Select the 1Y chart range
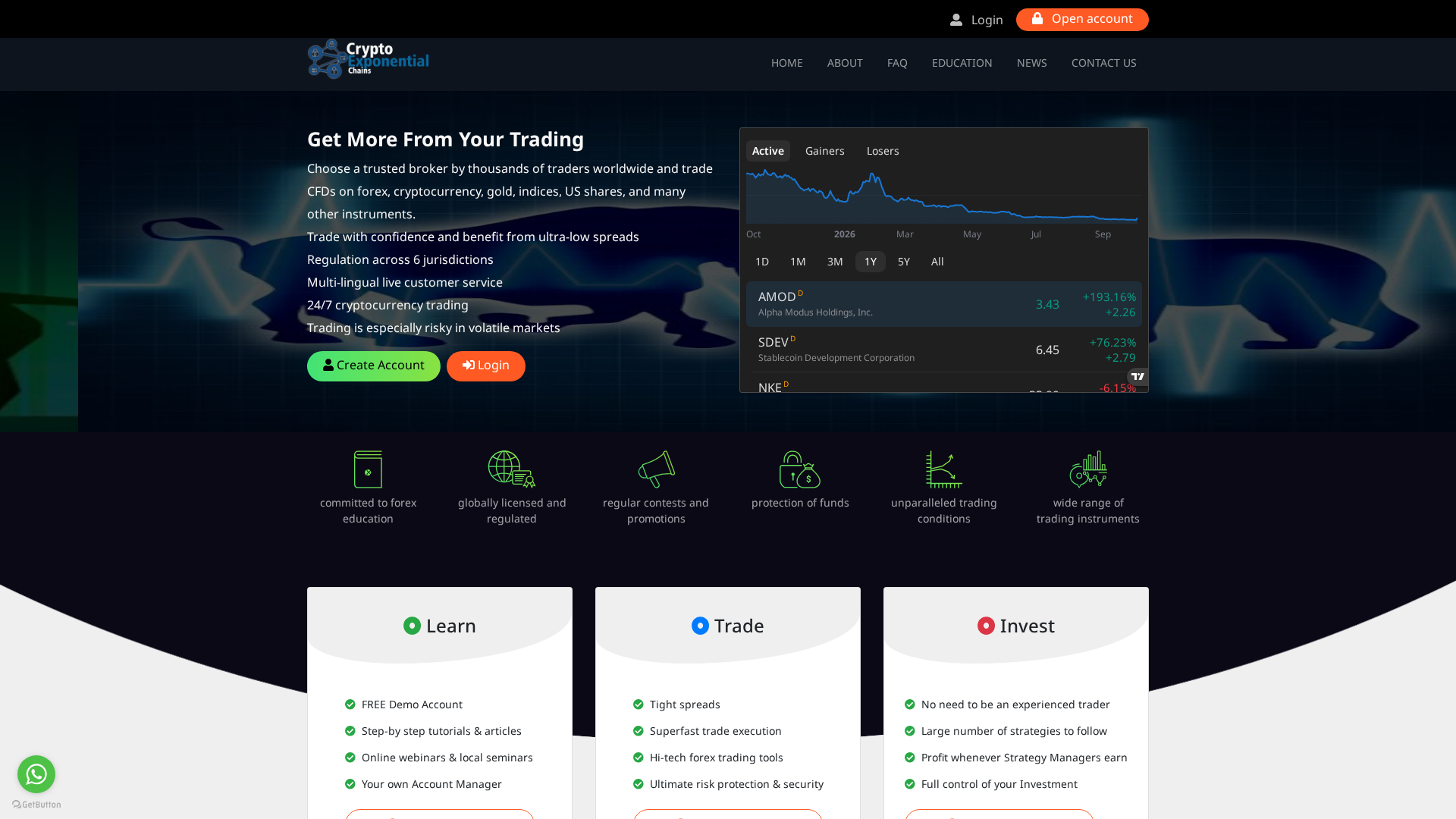1456x819 pixels. pyautogui.click(x=871, y=262)
